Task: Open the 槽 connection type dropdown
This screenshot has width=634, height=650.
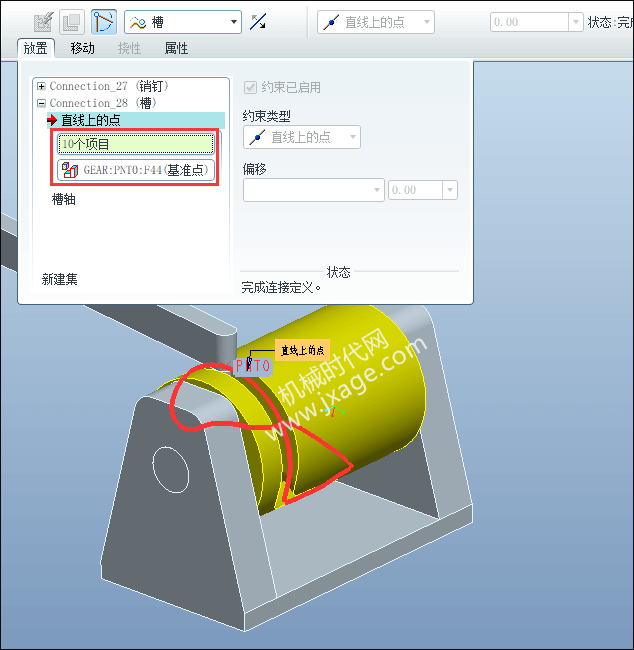Action: 183,22
